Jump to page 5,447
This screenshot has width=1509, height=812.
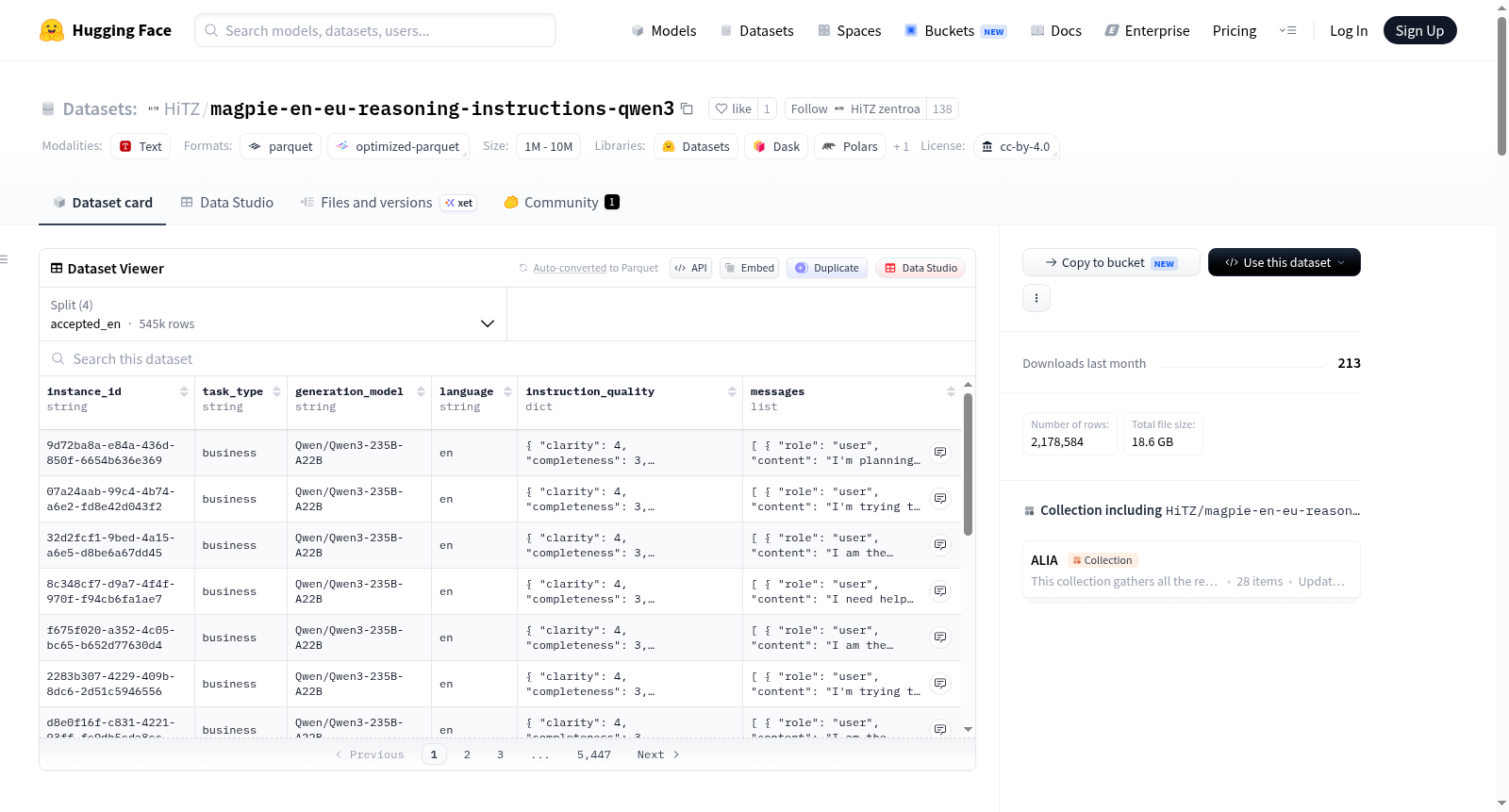[x=594, y=754]
